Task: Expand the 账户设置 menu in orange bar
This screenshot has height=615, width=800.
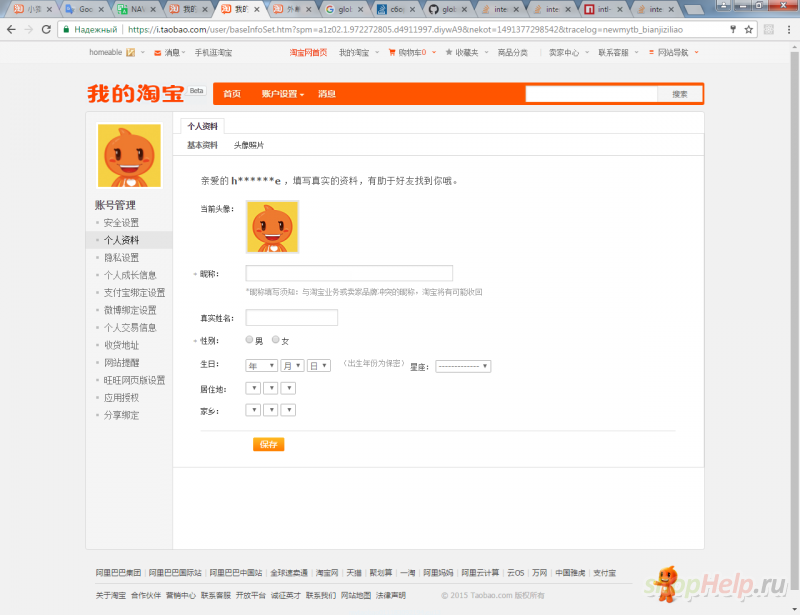Action: tap(283, 94)
